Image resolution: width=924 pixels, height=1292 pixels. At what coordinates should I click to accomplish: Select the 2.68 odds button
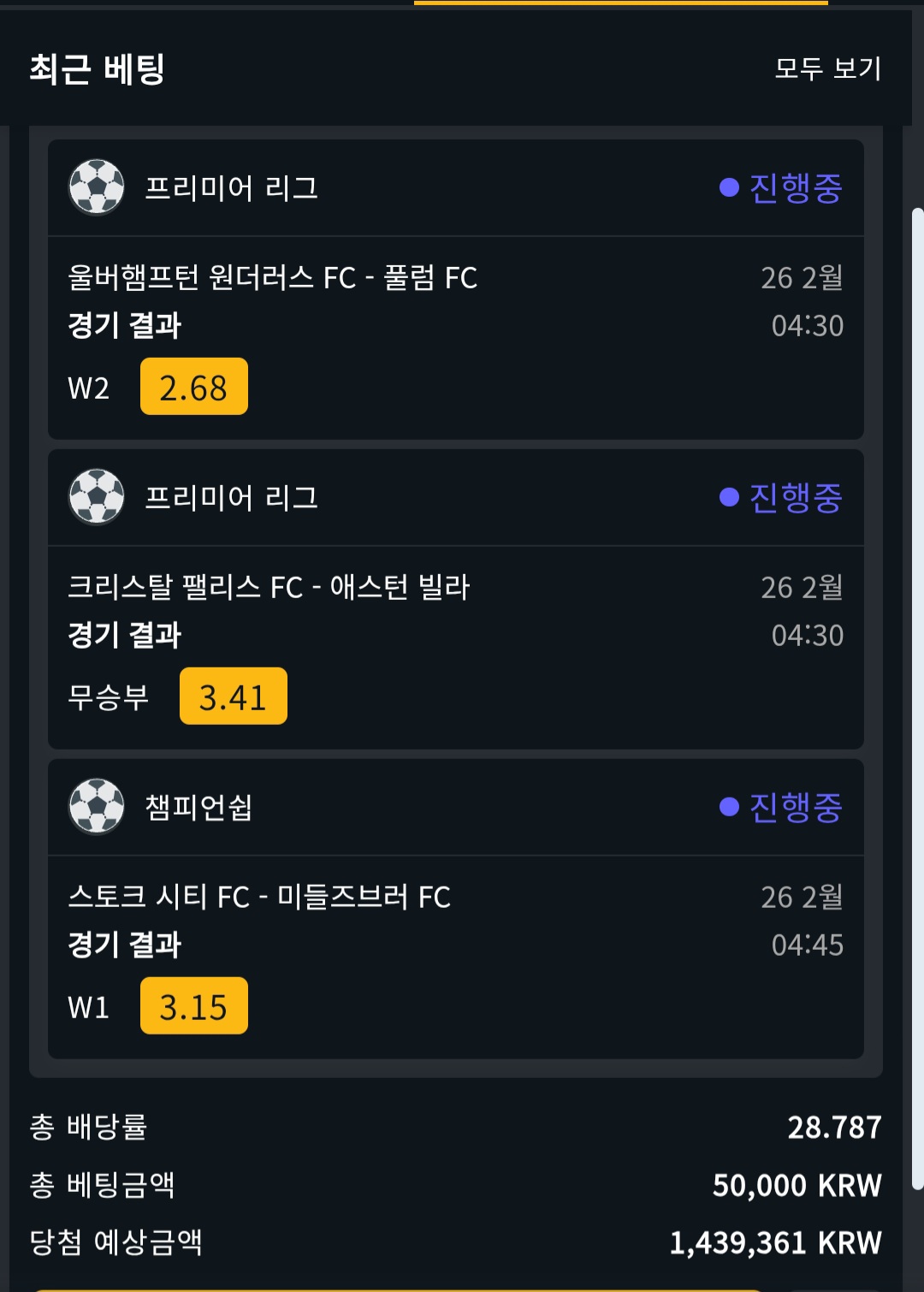(x=194, y=387)
